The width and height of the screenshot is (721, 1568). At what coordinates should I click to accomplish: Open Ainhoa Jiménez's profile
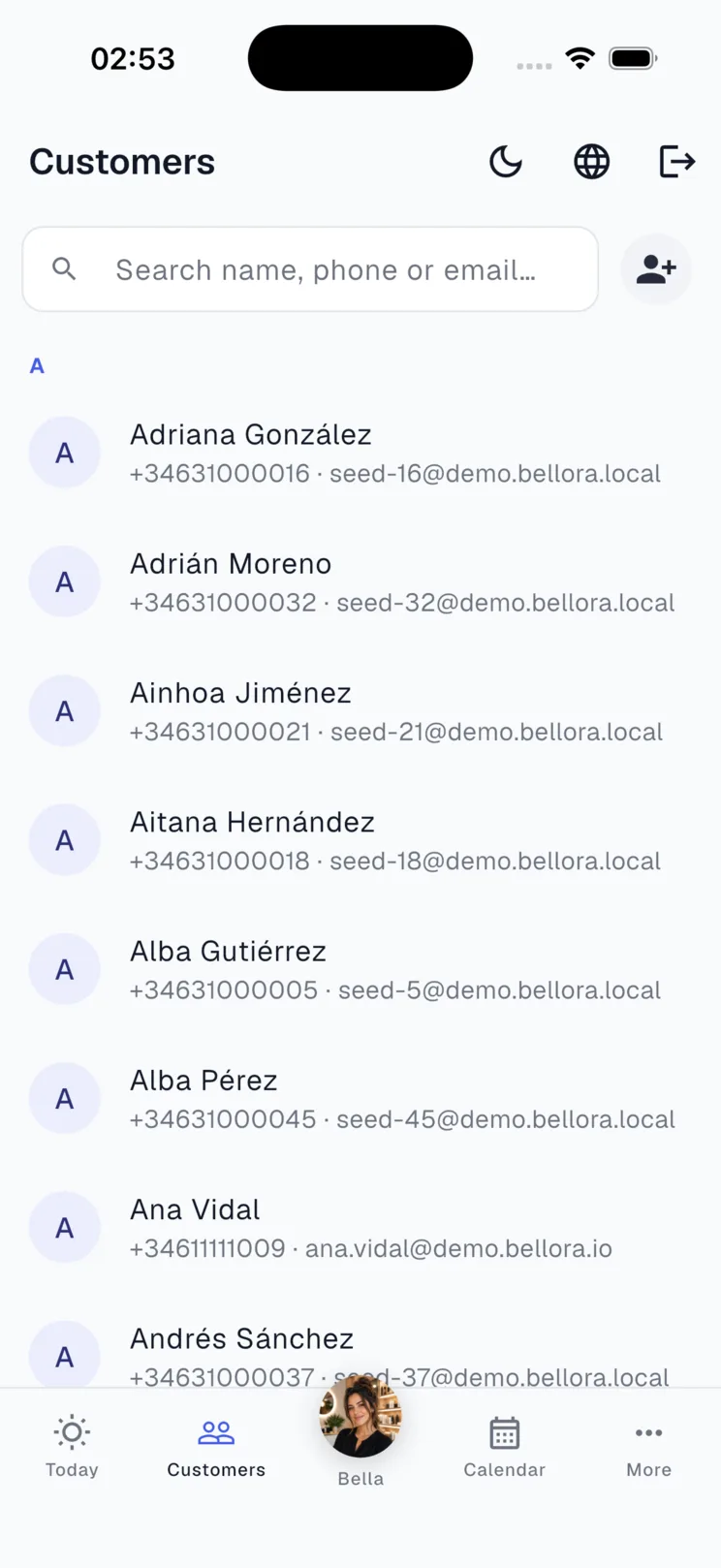coord(360,710)
